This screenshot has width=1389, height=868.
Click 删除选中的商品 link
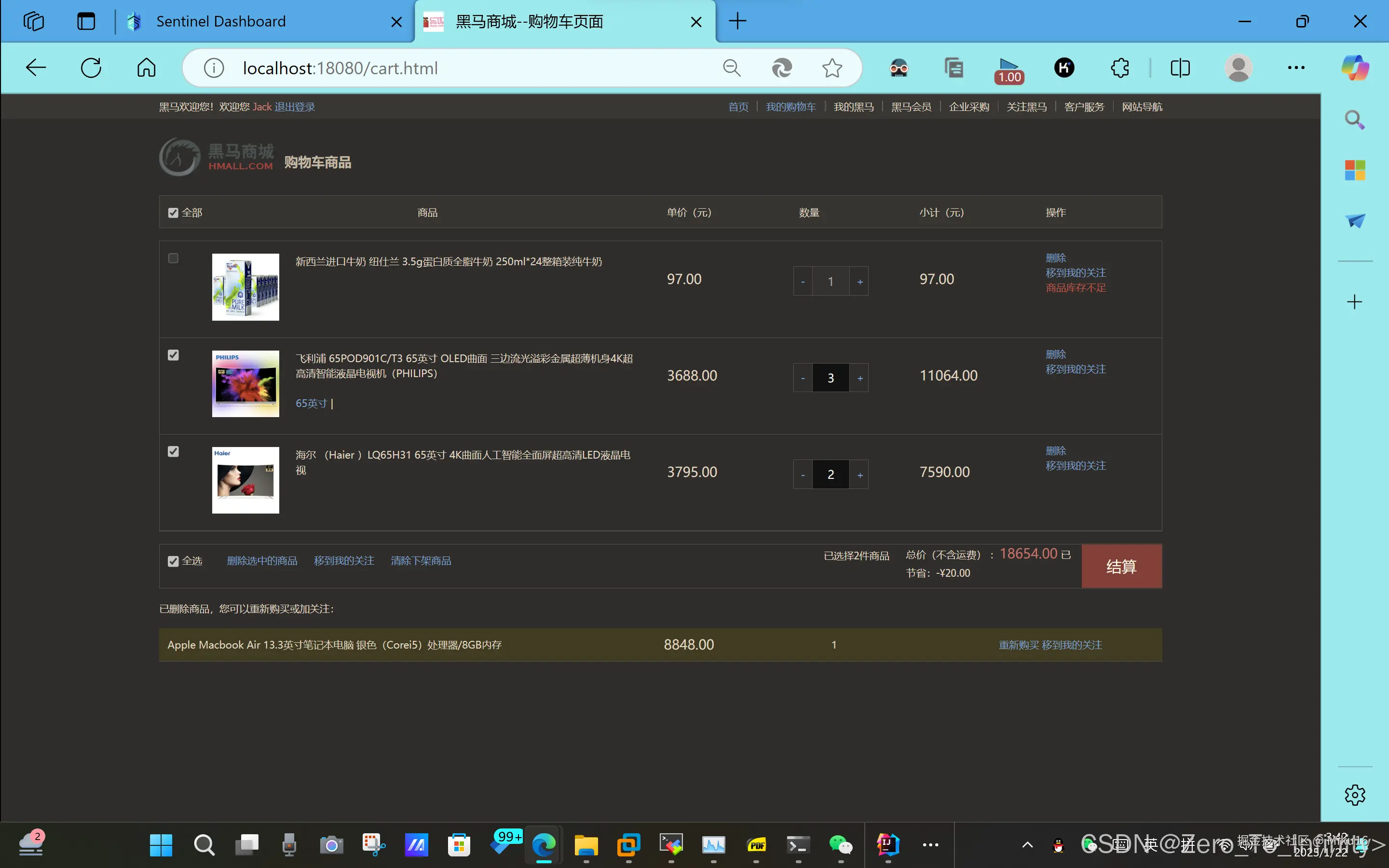pos(262,561)
